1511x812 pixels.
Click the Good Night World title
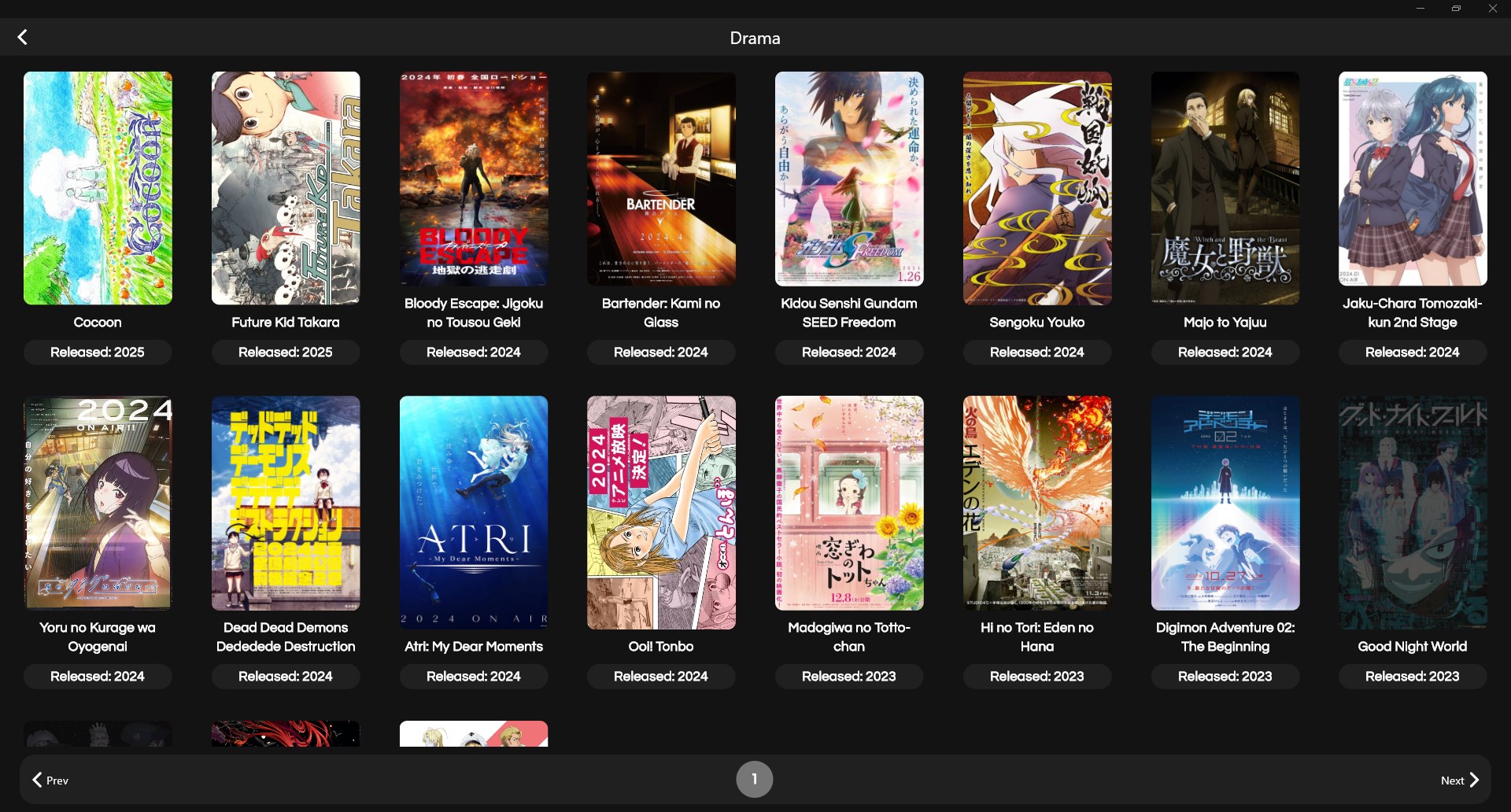click(1413, 646)
